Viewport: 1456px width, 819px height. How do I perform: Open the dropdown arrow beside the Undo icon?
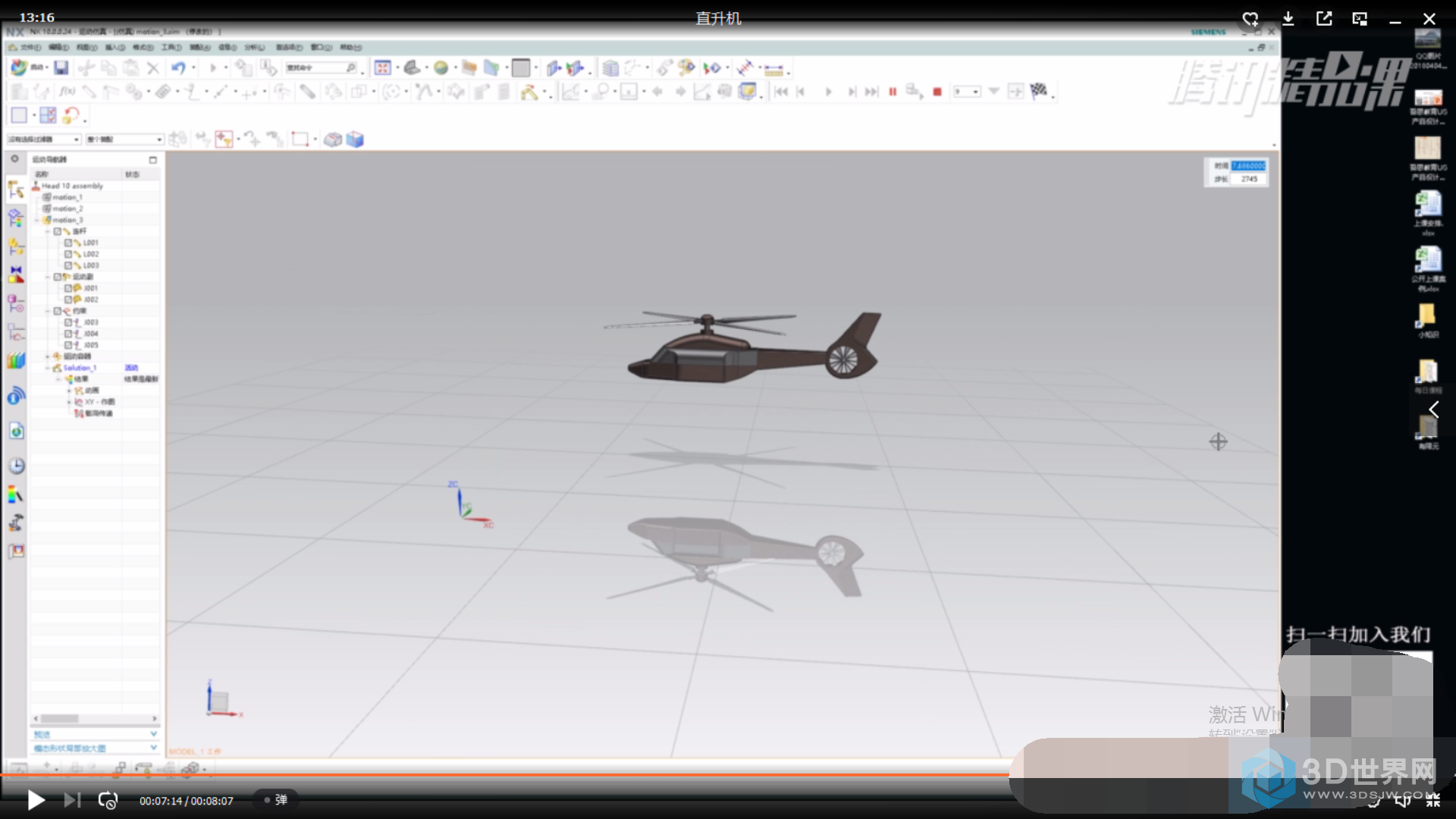coord(193,68)
